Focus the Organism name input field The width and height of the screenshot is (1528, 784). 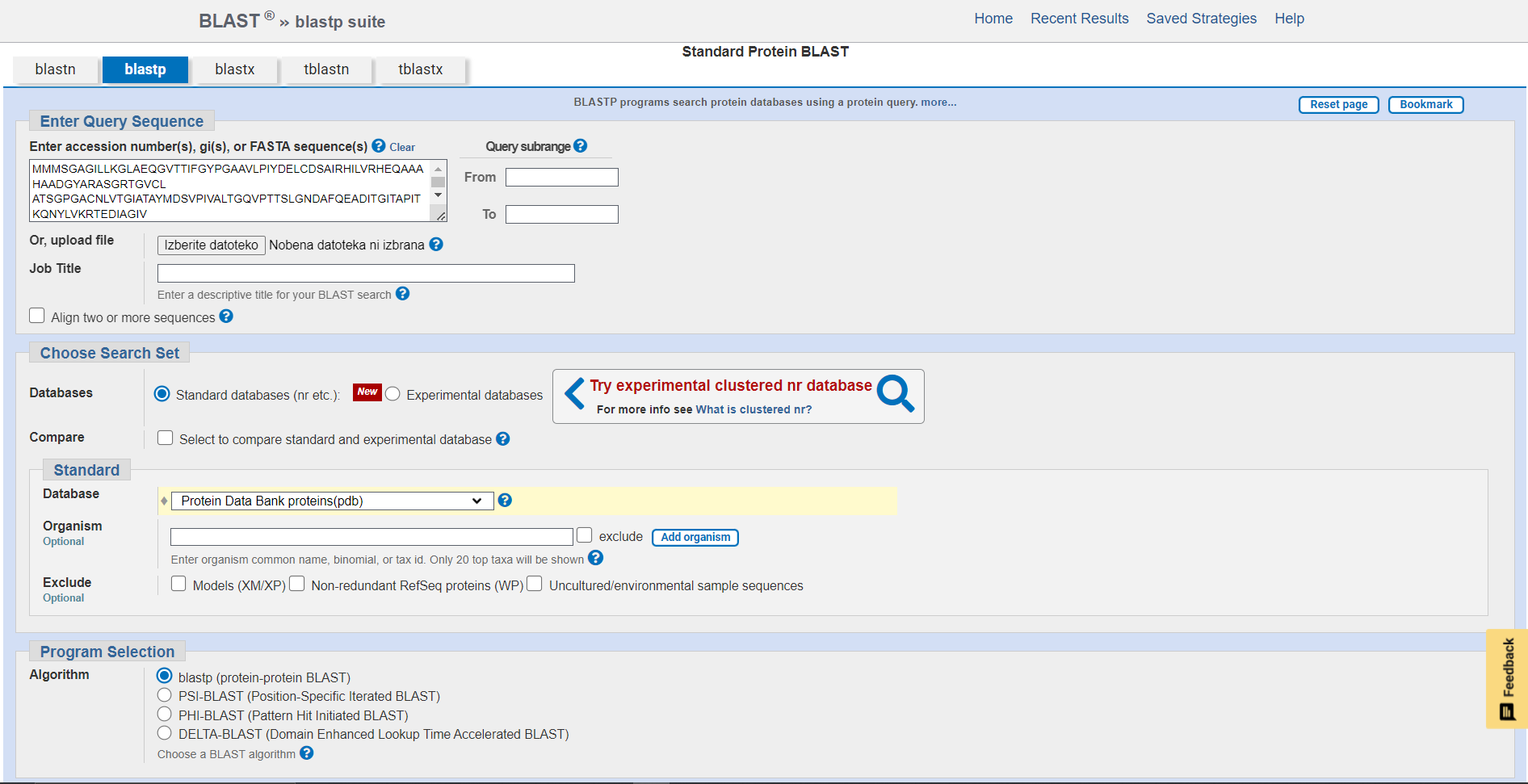(x=372, y=537)
